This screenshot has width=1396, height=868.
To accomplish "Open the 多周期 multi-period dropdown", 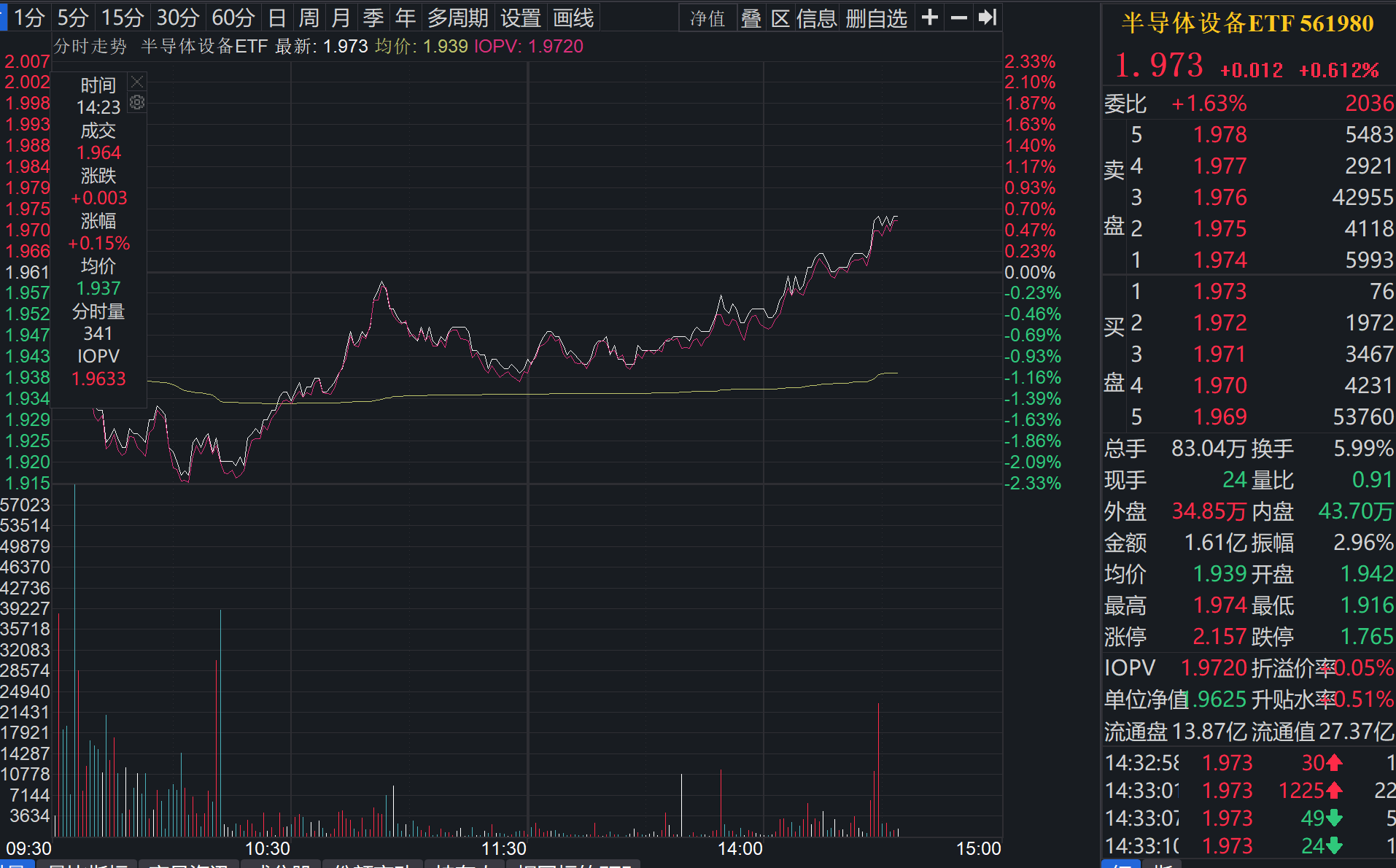I will pyautogui.click(x=457, y=18).
